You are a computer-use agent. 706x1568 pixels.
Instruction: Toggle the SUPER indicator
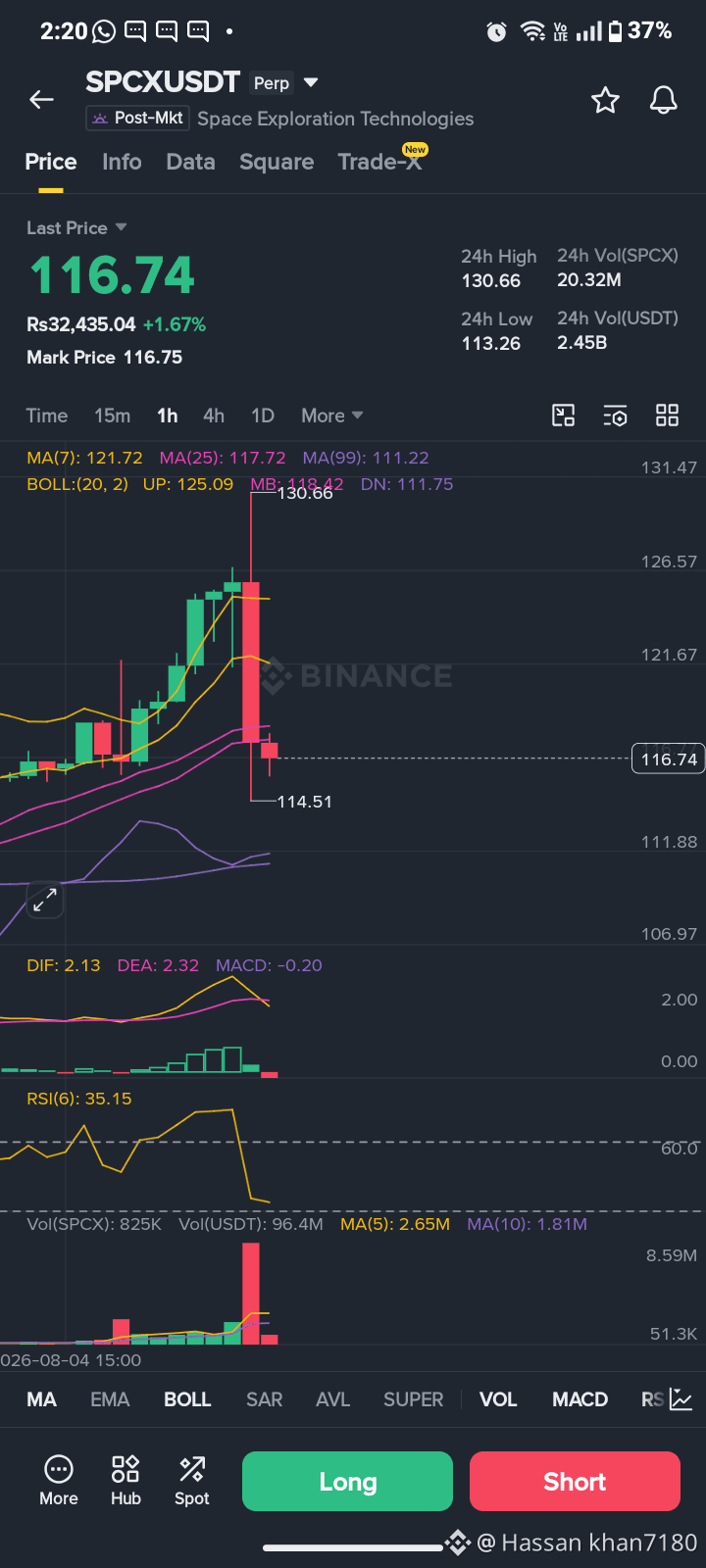point(413,1399)
